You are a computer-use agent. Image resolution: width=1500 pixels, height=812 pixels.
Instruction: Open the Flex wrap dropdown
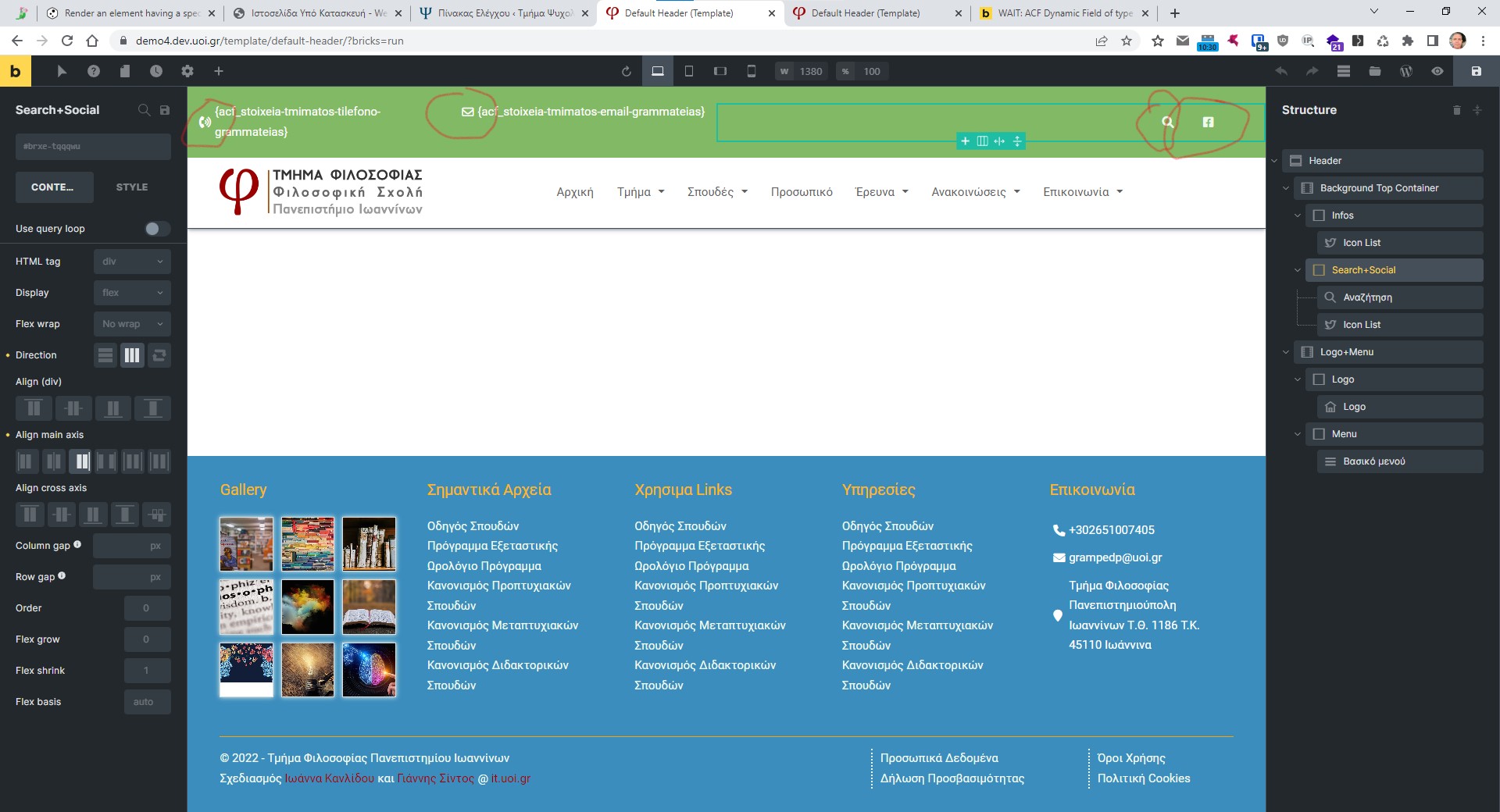click(132, 324)
